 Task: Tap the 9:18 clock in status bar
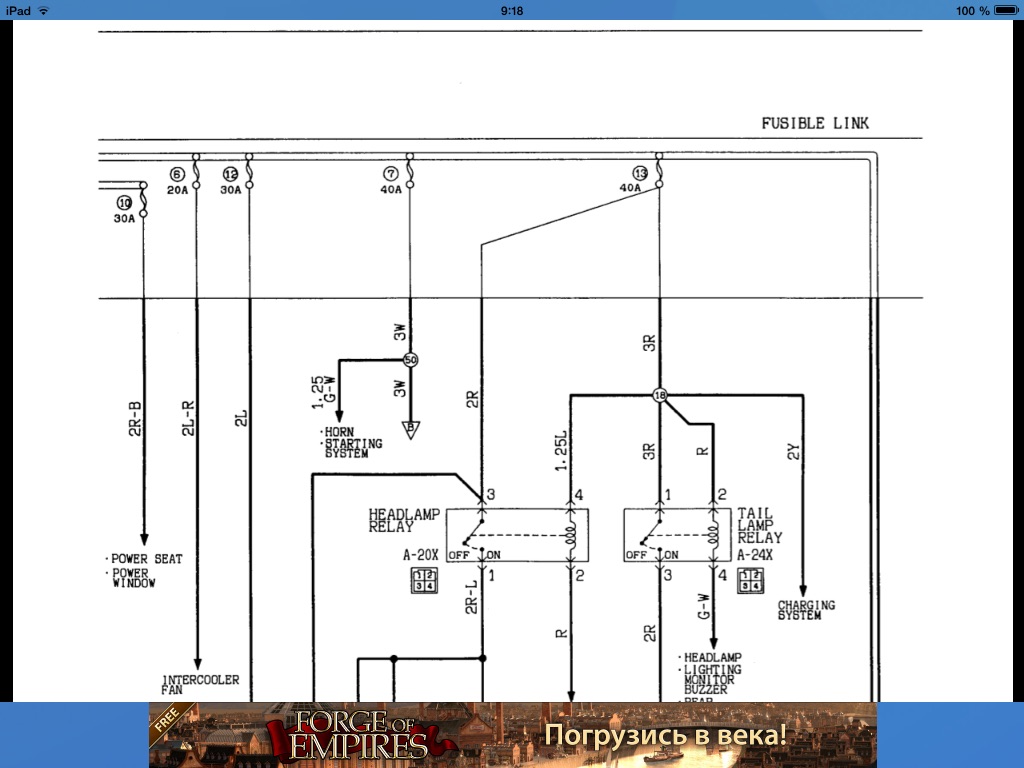(x=511, y=10)
